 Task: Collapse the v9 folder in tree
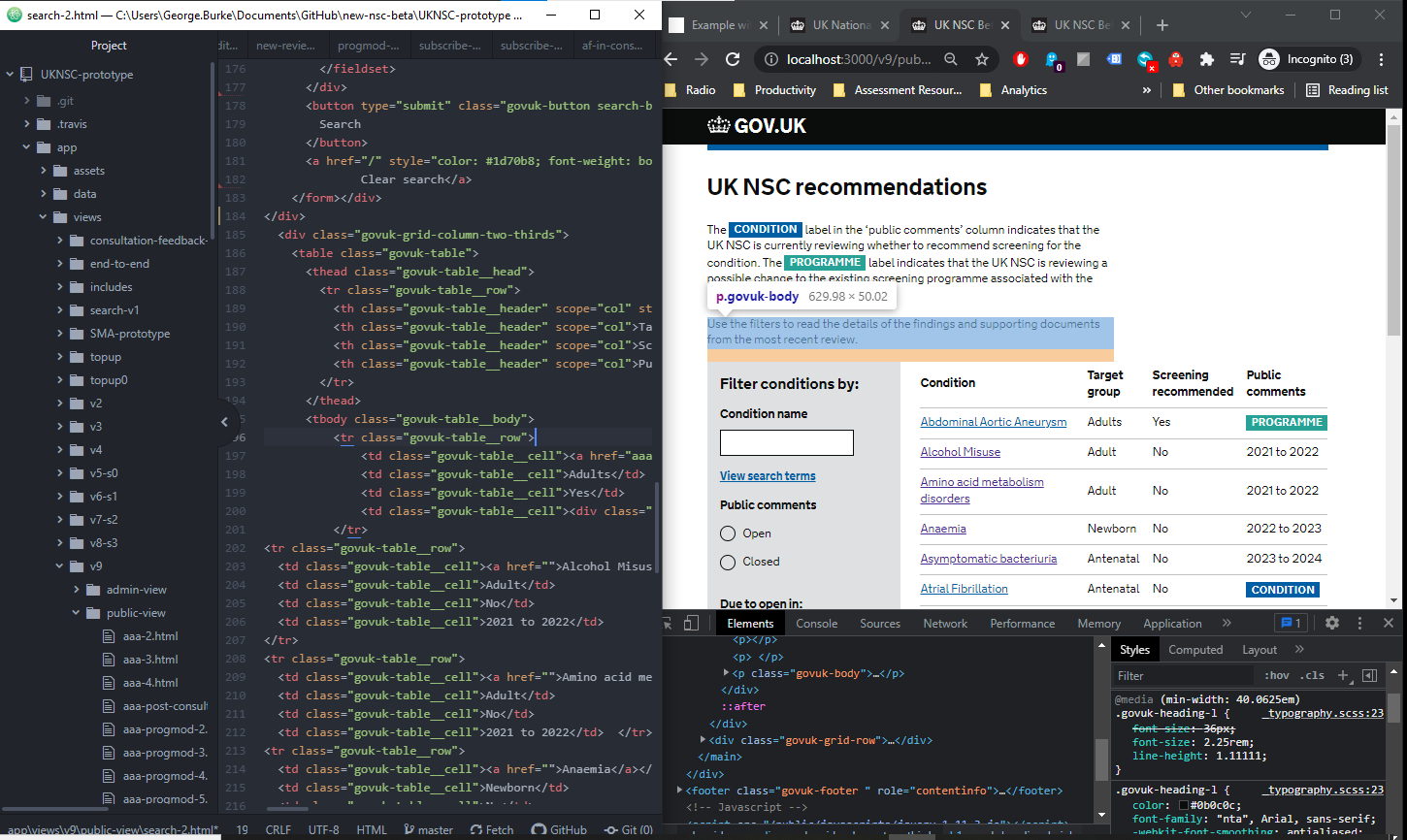tap(60, 565)
